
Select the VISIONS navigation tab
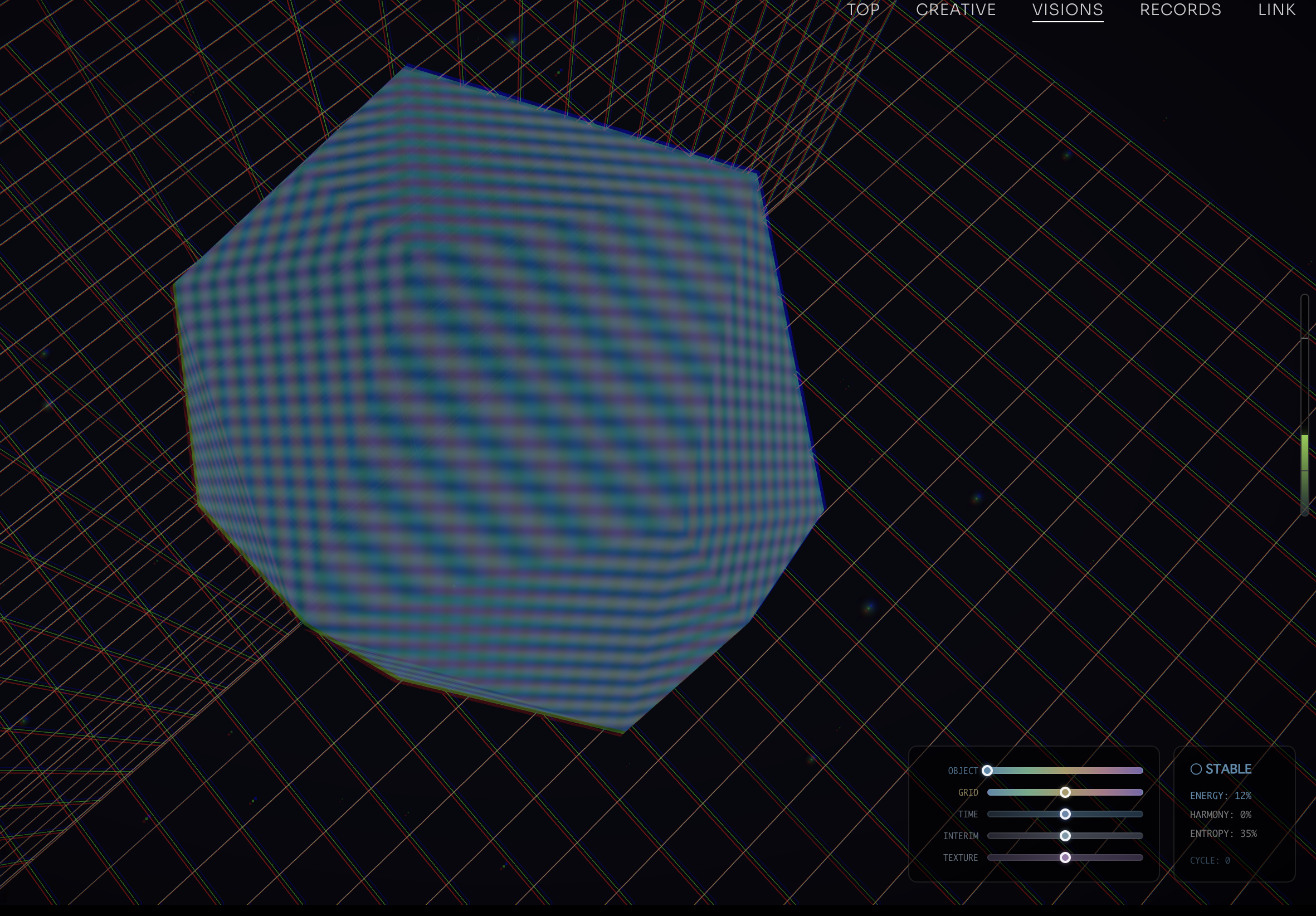pos(1068,9)
